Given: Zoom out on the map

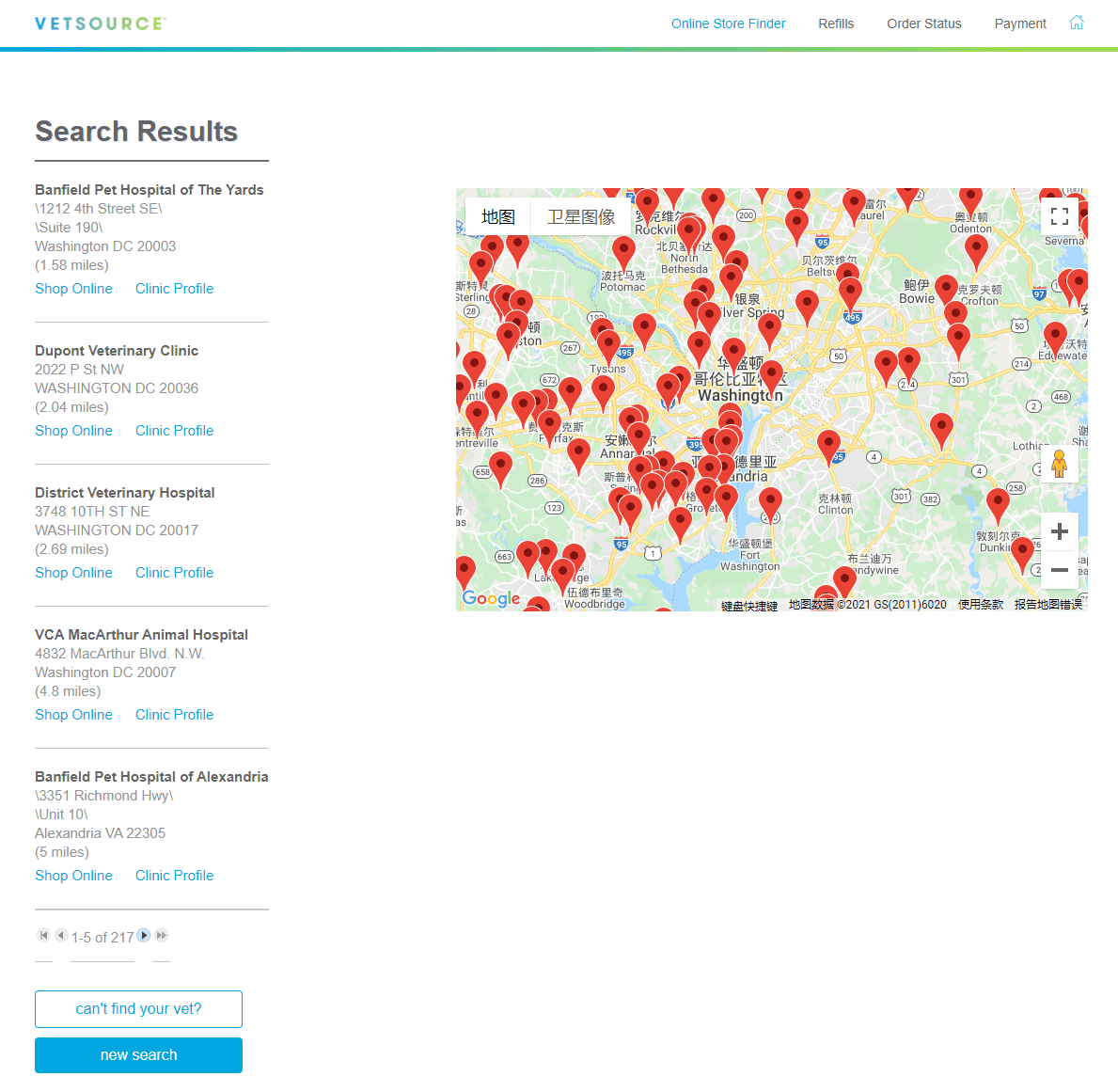Looking at the screenshot, I should [1059, 570].
